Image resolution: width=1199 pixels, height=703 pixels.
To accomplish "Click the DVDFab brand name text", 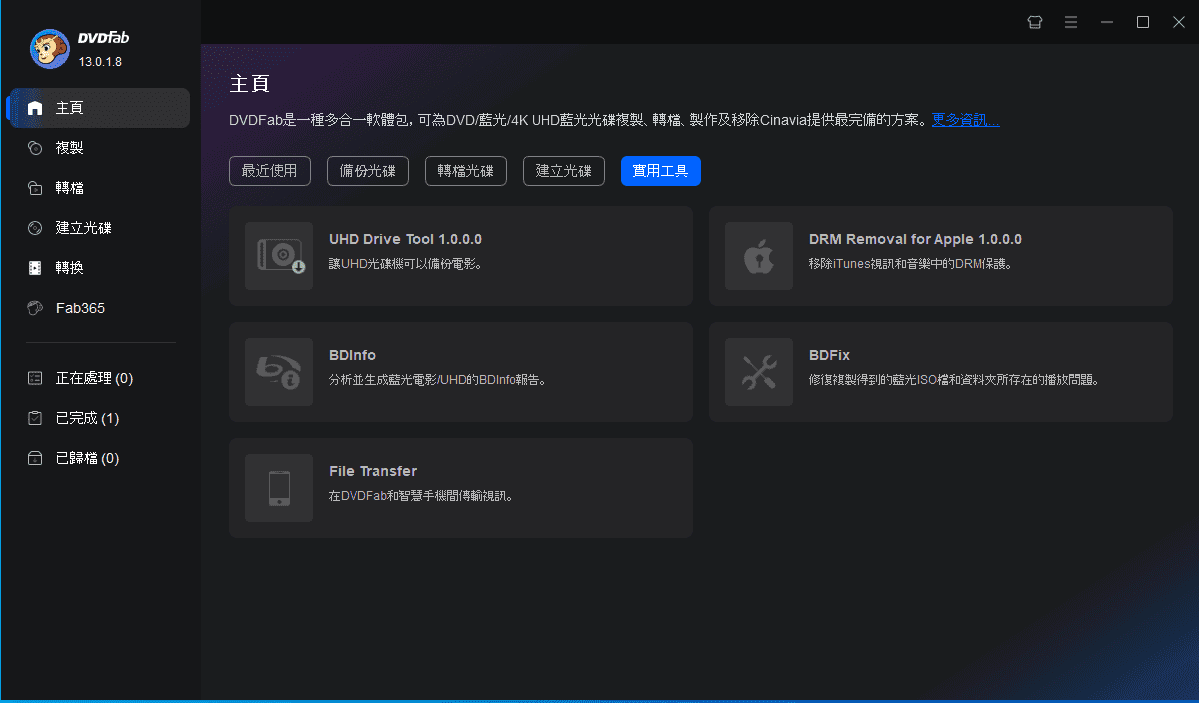I will click(103, 37).
